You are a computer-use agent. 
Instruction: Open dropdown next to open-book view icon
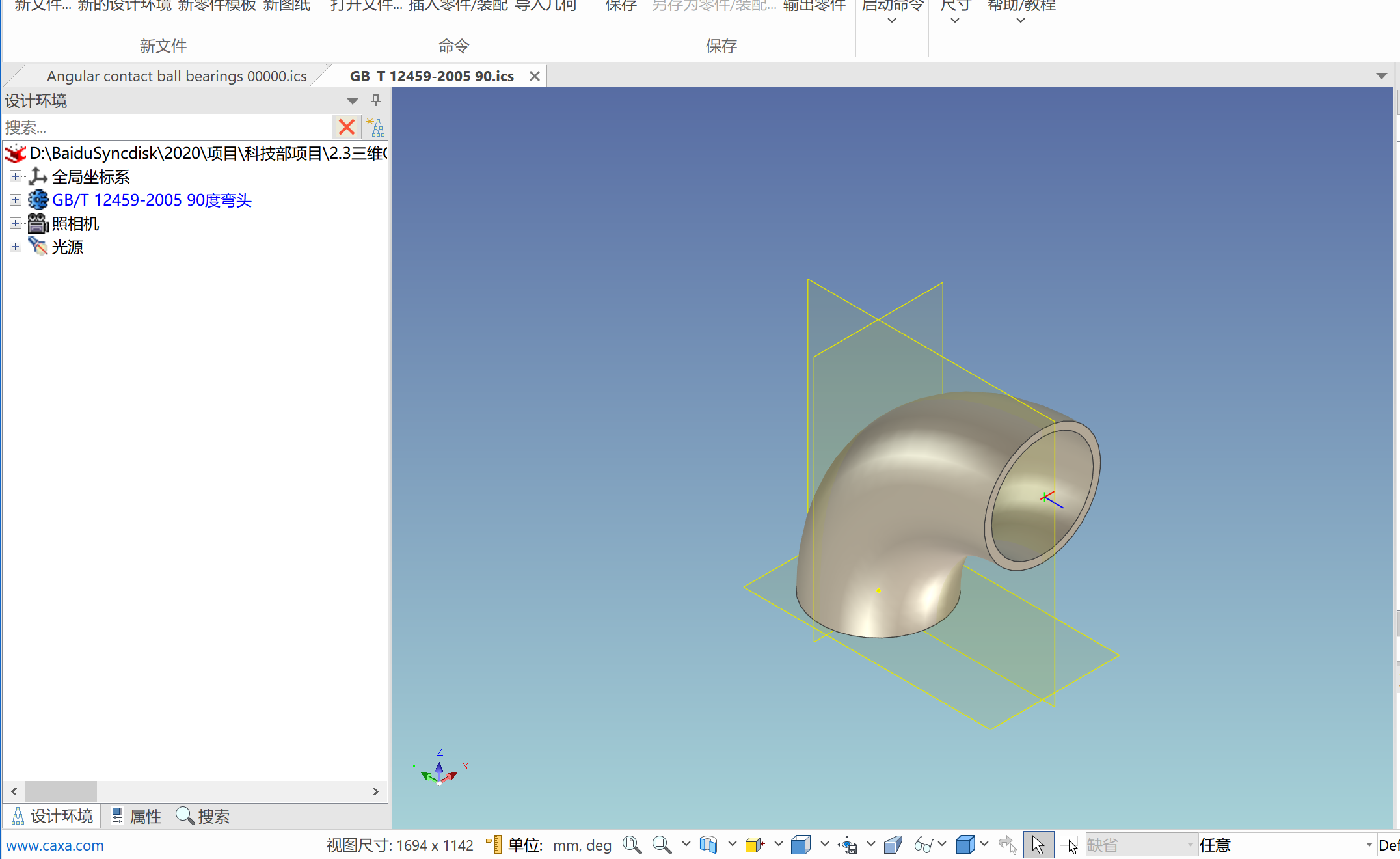(732, 844)
